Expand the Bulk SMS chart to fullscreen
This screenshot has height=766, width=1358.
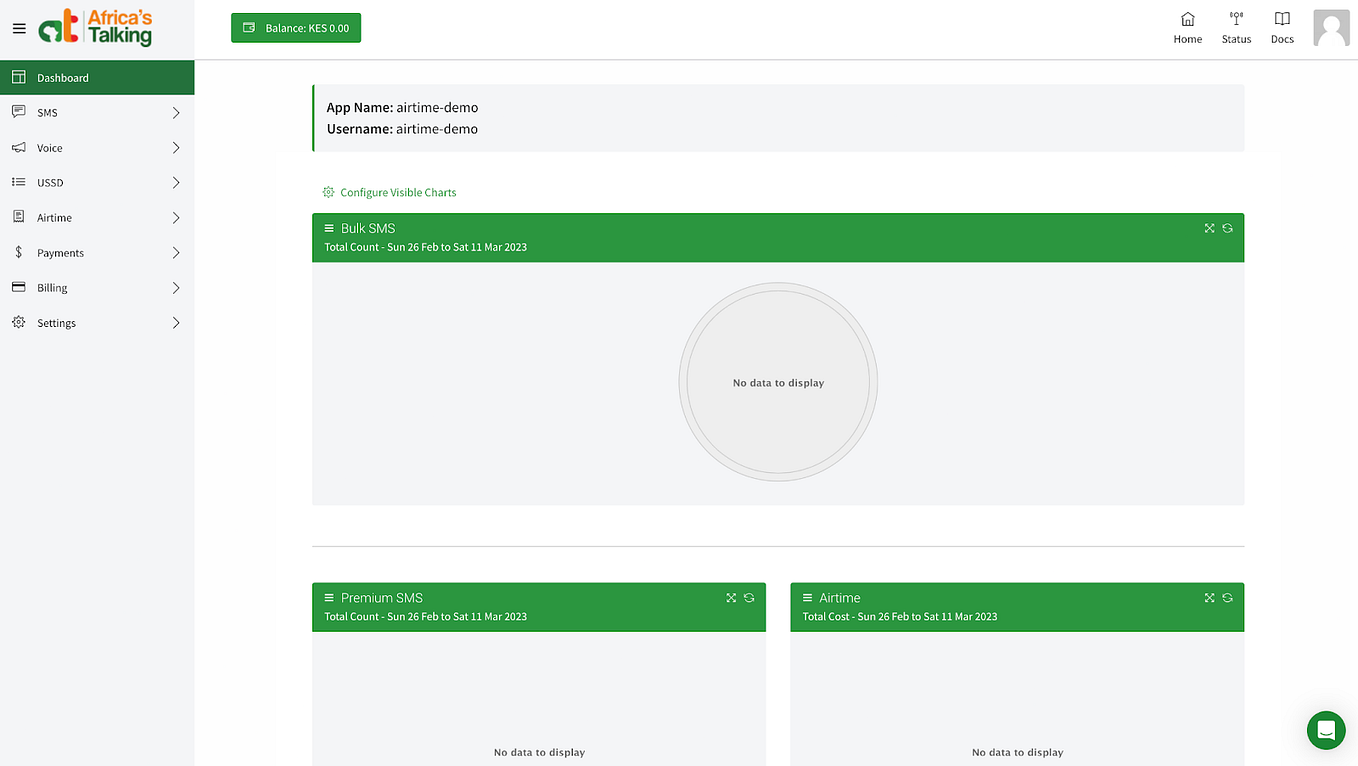[x=1209, y=228]
